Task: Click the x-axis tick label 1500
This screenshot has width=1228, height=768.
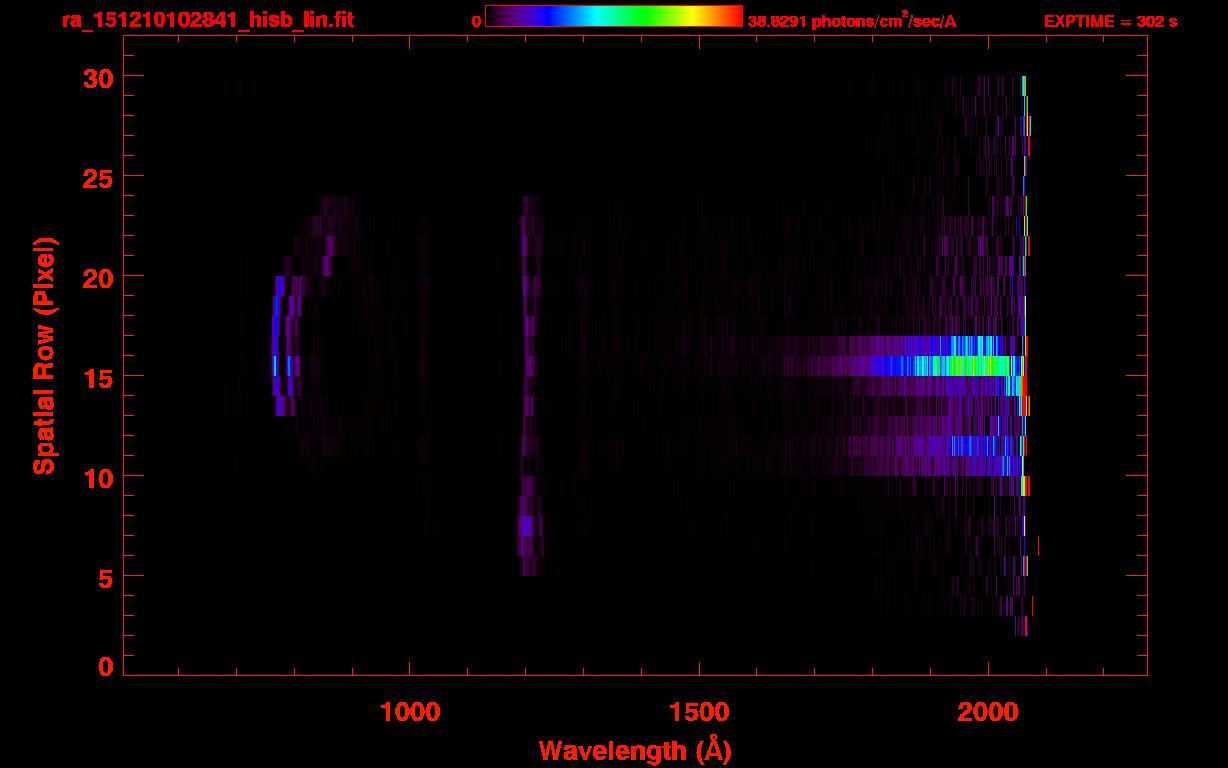Action: click(x=699, y=711)
